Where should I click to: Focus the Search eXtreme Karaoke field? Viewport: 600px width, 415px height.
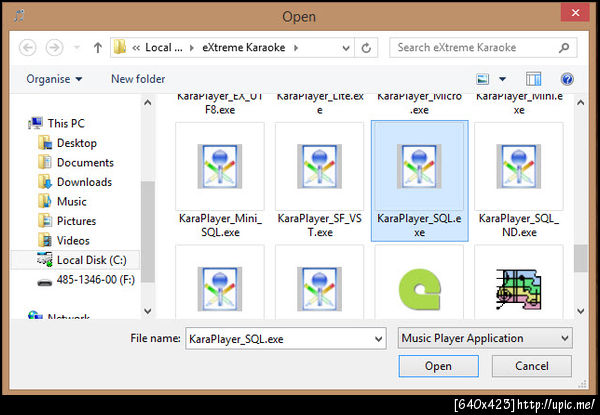483,47
